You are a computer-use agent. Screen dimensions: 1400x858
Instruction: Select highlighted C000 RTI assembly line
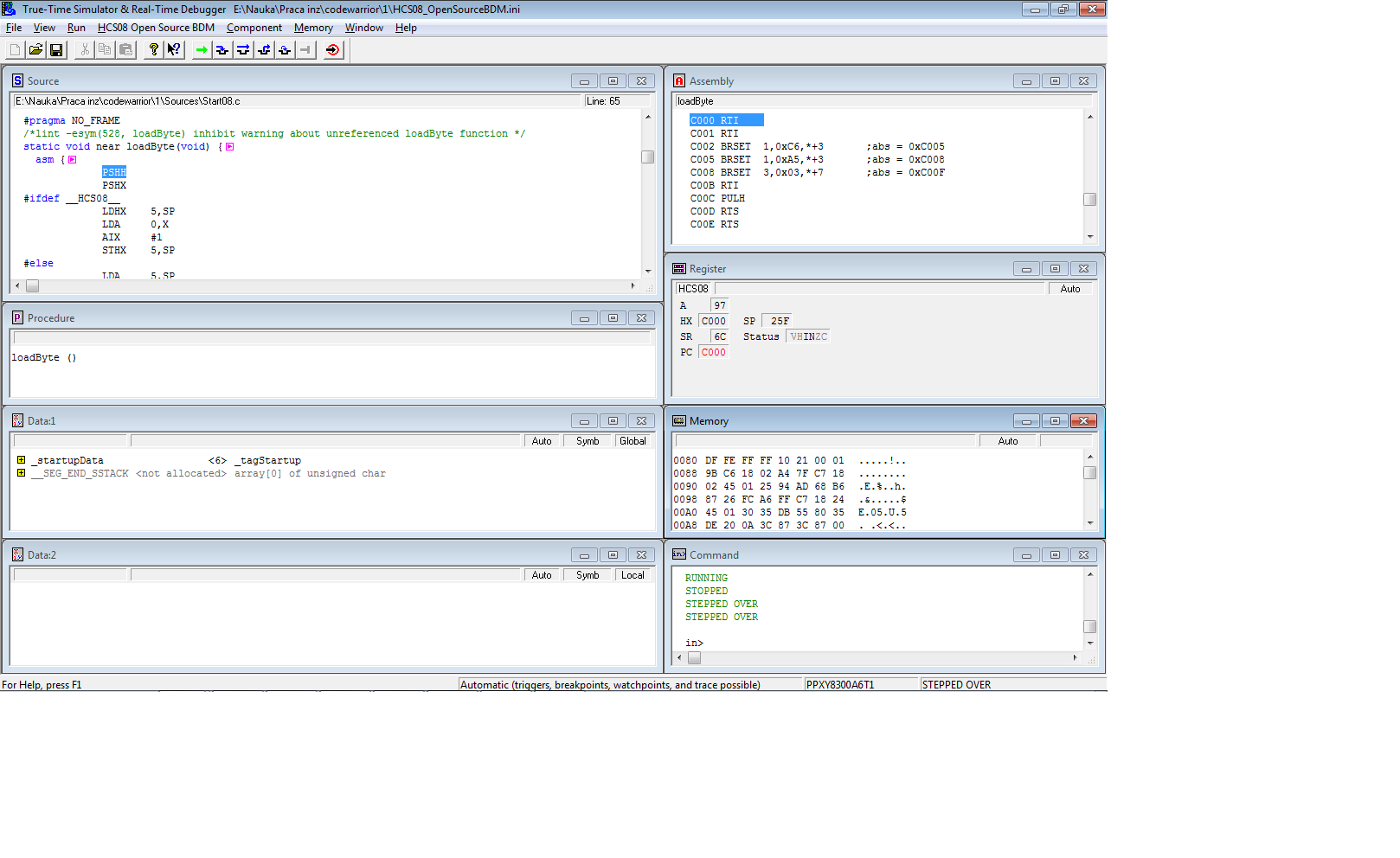tap(726, 120)
